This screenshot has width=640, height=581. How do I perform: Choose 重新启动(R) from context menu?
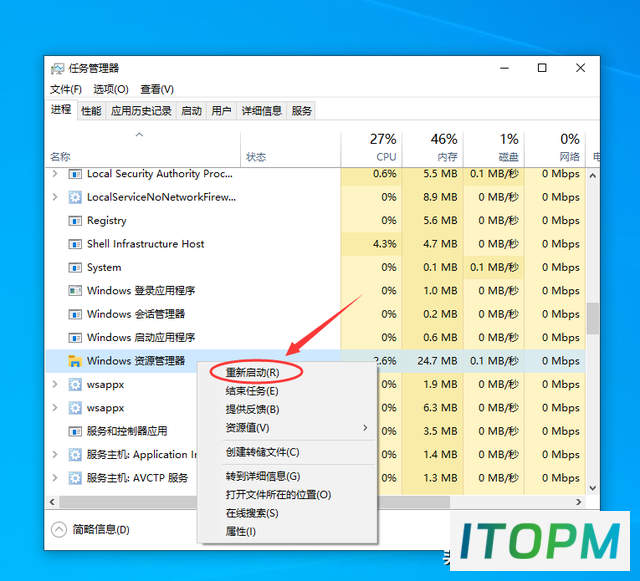(x=252, y=373)
